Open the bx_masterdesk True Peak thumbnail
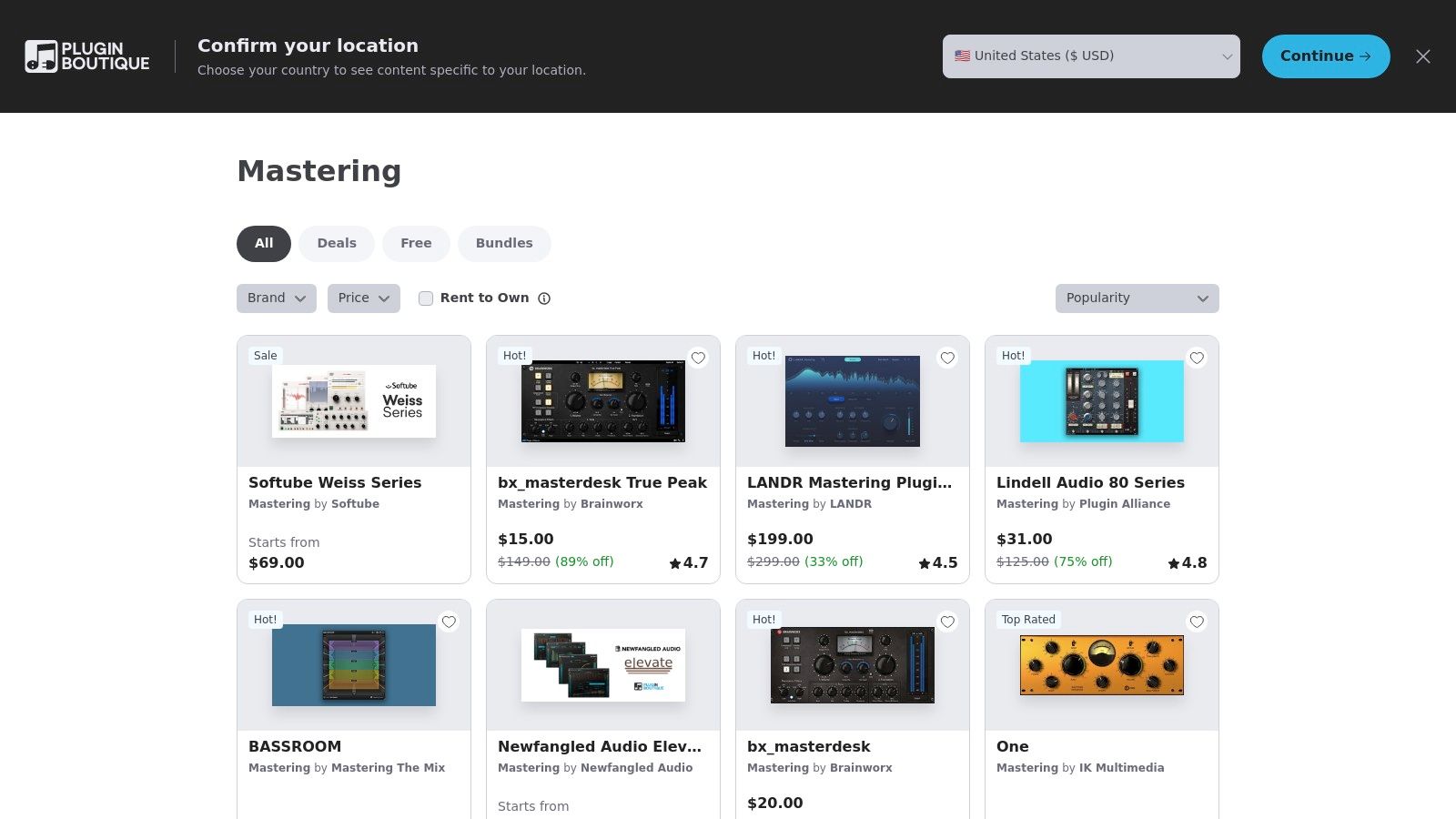 (603, 401)
